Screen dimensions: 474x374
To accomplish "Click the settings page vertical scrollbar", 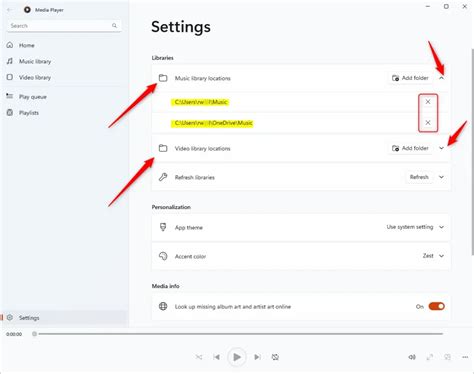I will click(472, 152).
